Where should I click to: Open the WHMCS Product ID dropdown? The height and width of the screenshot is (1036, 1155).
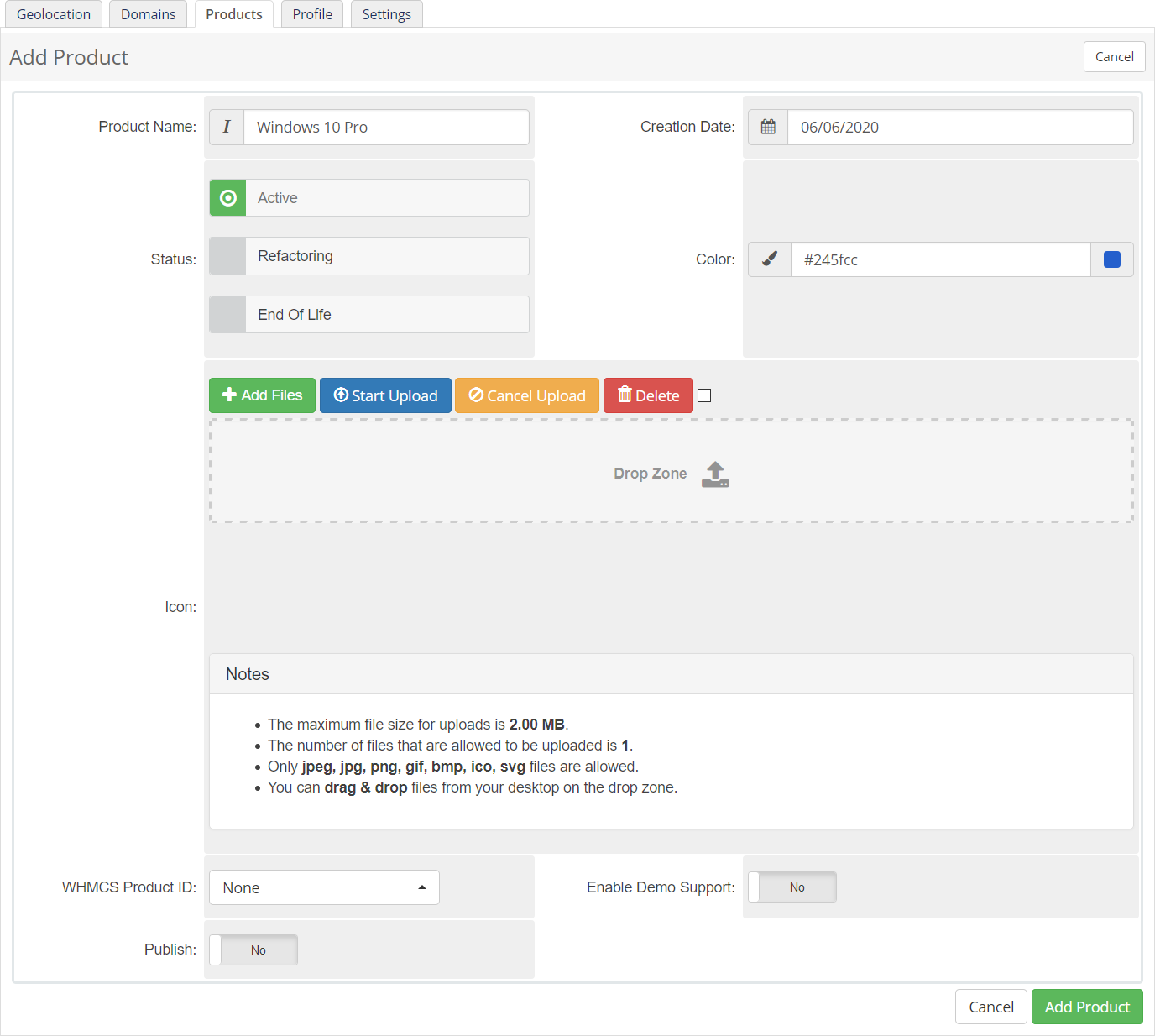324,887
